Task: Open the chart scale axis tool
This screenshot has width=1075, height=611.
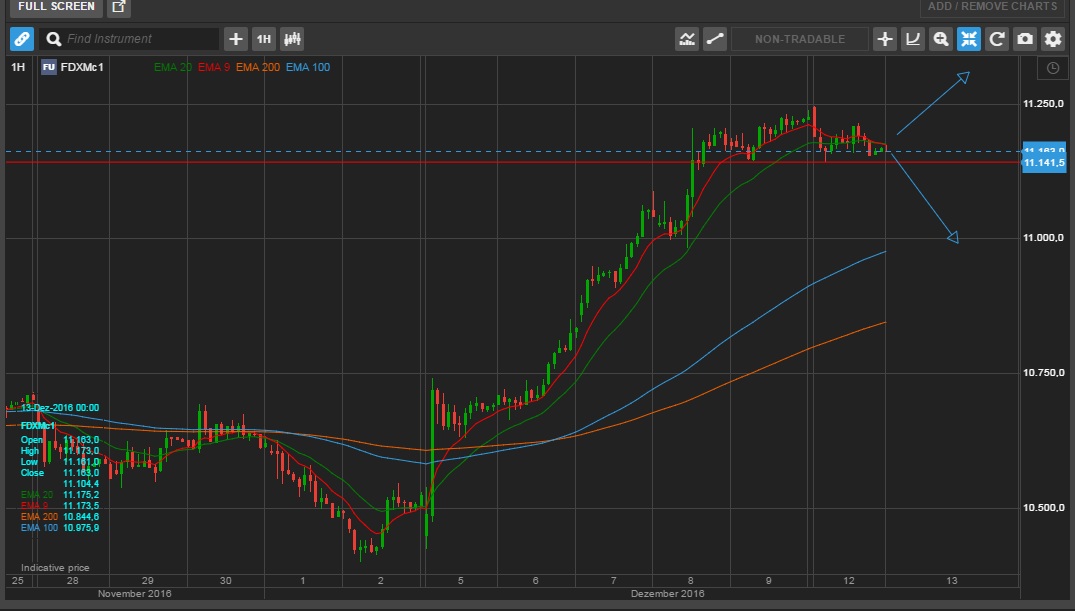Action: pos(913,39)
